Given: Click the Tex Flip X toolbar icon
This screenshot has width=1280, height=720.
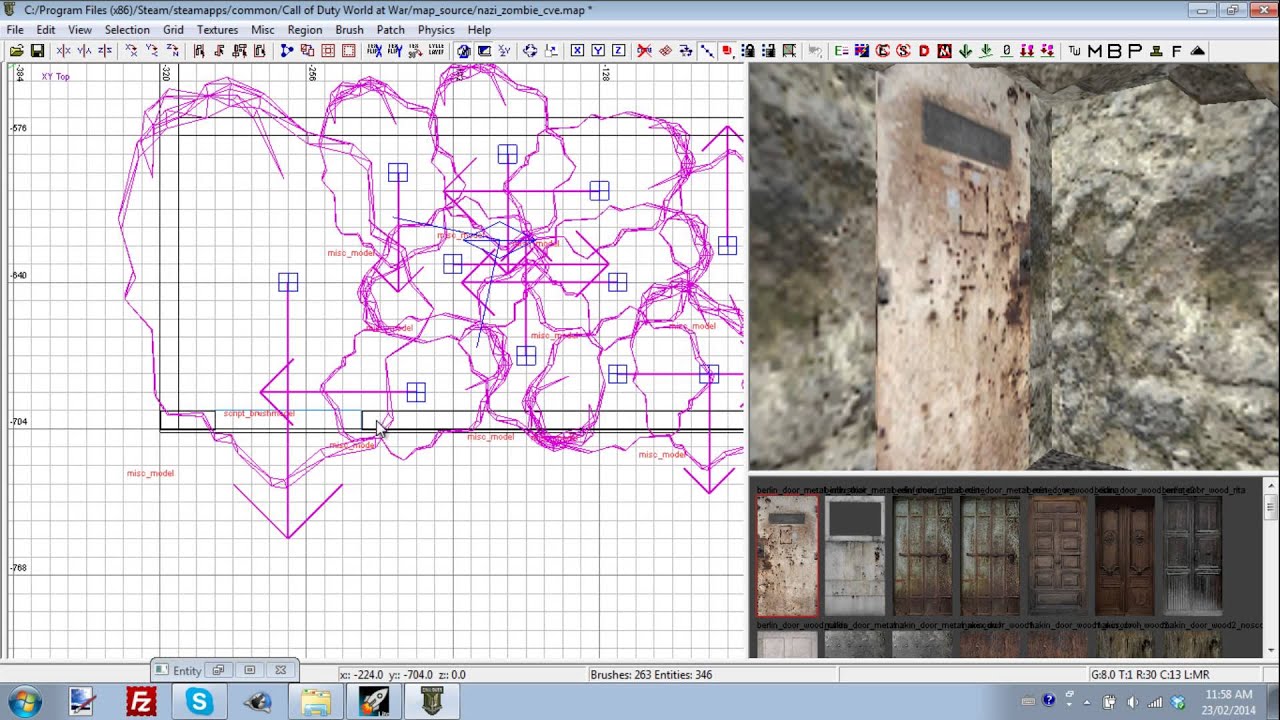Looking at the screenshot, I should click(374, 51).
